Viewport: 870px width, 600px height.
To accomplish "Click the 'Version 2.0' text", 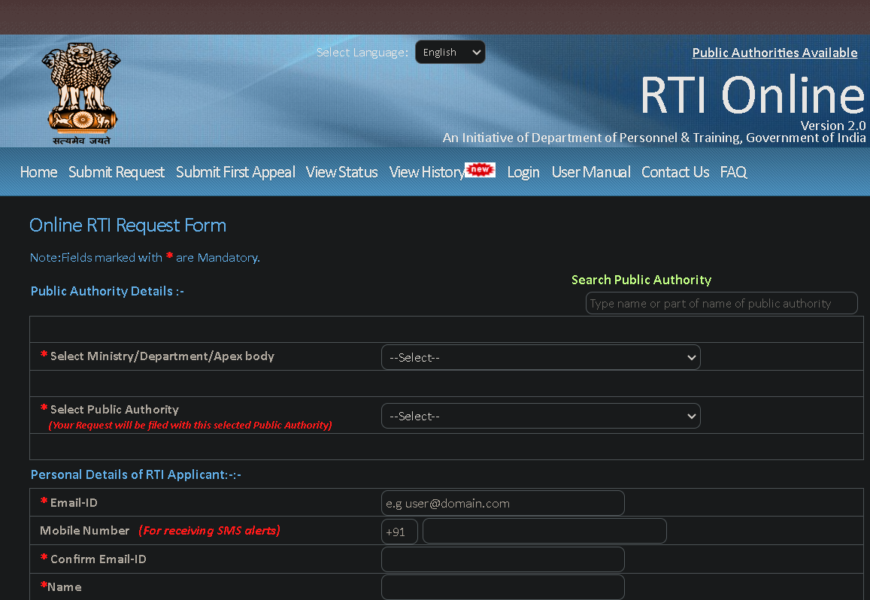I will (x=833, y=125).
